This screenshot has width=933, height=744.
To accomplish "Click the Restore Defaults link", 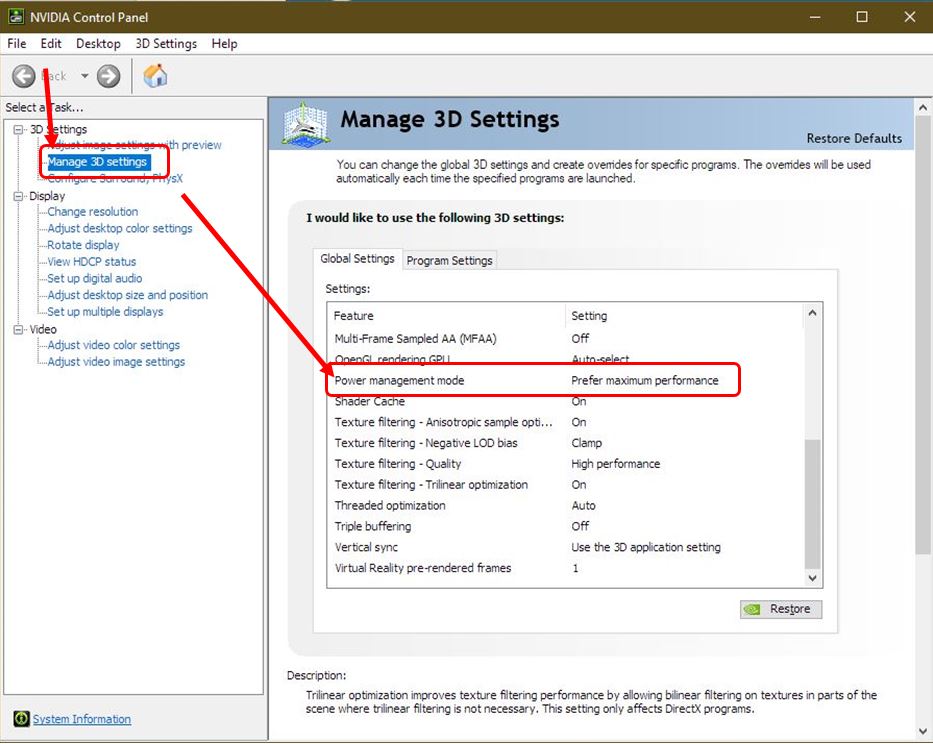I will click(x=854, y=138).
